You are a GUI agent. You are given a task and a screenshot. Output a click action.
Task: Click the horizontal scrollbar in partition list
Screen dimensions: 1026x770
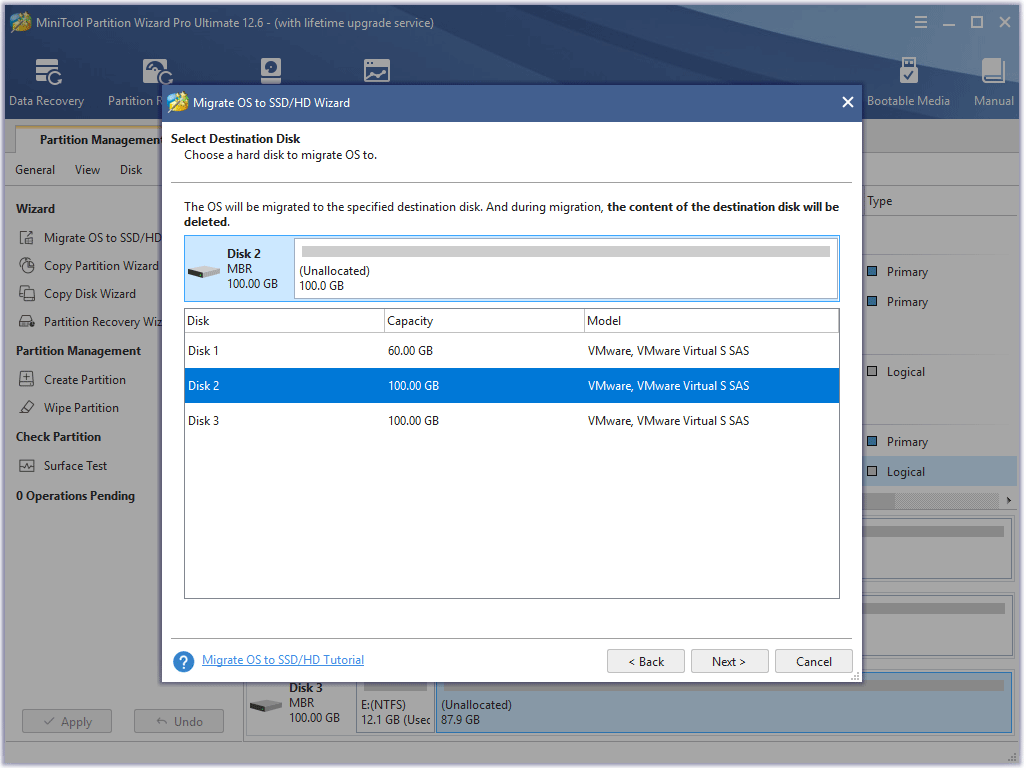(879, 500)
